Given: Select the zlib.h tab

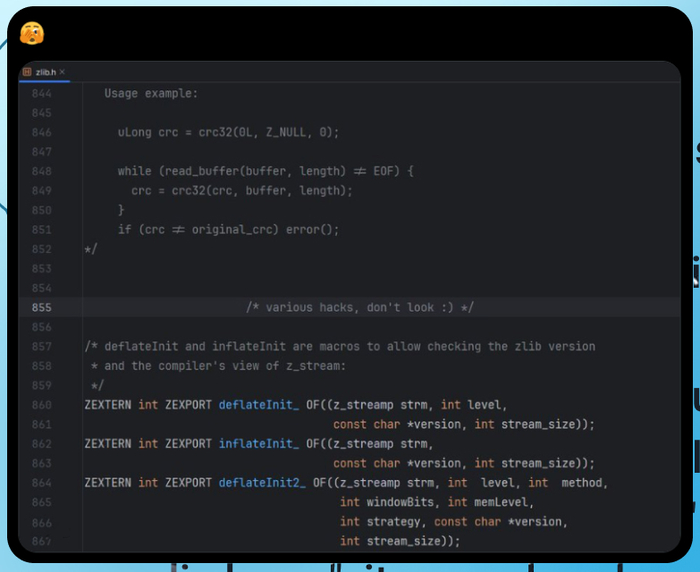Looking at the screenshot, I should click(45, 72).
